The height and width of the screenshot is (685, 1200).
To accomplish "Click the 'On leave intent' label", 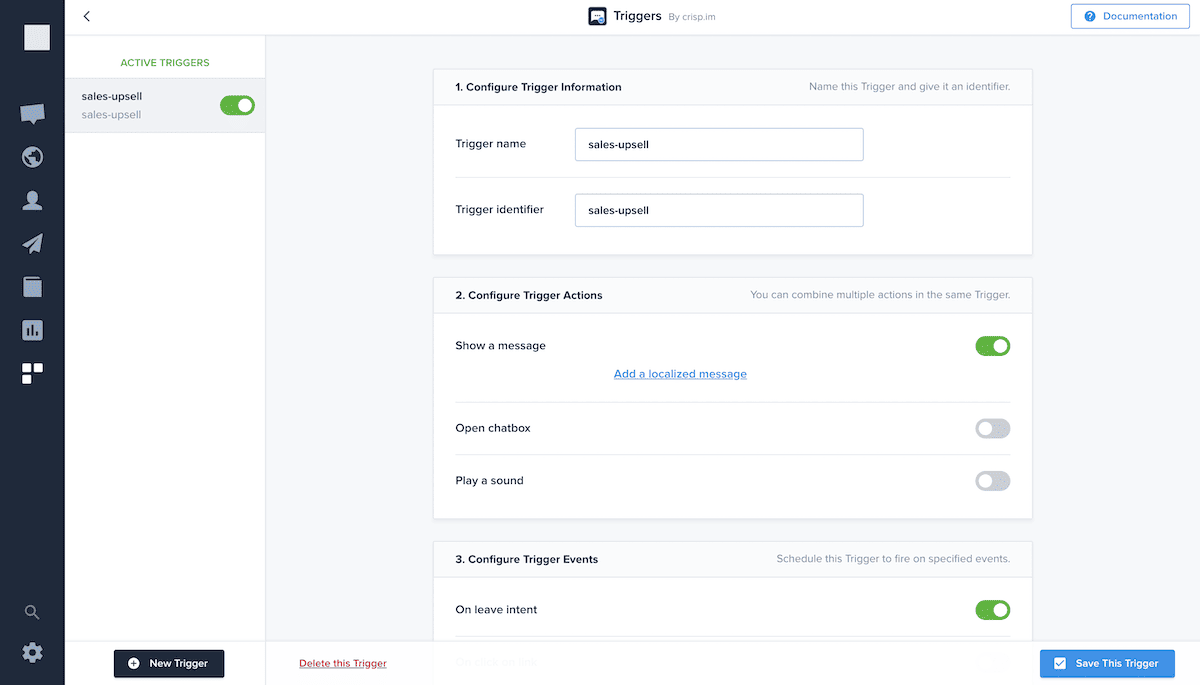I will 496,610.
